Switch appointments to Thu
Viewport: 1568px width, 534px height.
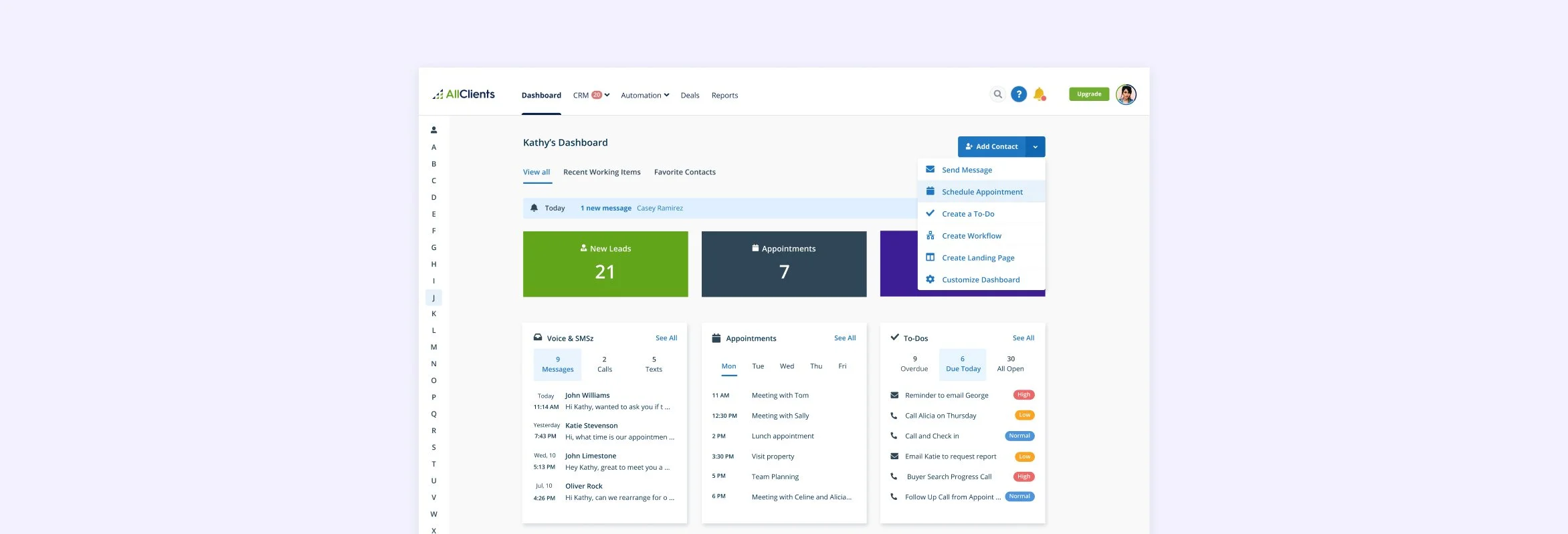[816, 366]
